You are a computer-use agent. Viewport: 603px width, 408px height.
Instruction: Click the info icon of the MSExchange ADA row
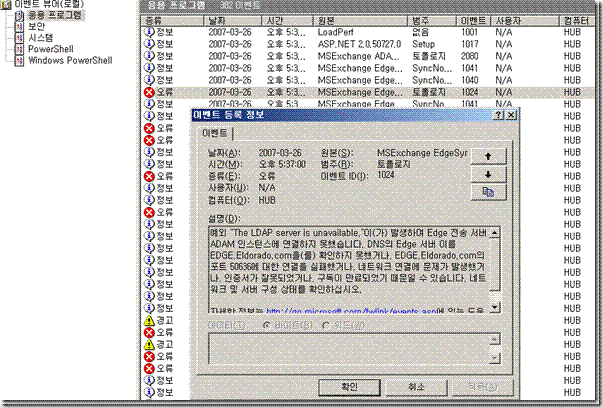(149, 56)
